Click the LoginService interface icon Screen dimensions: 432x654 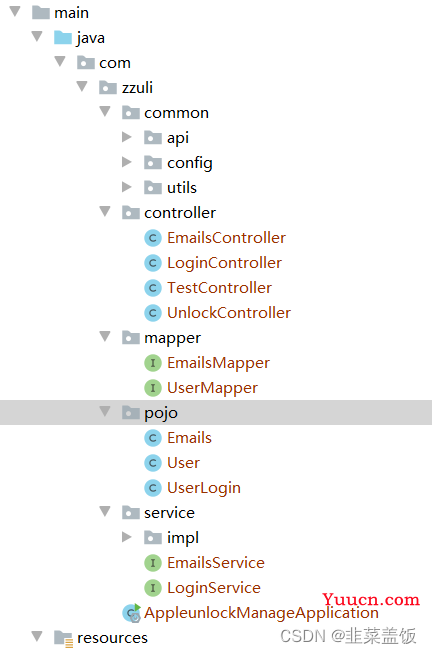(x=153, y=588)
